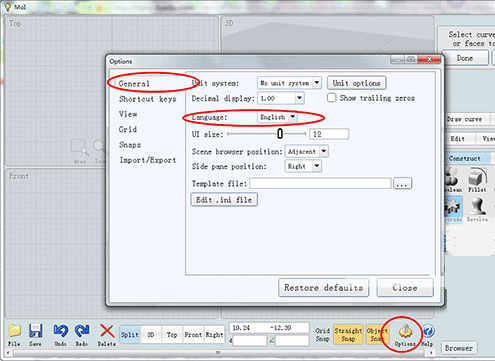Click the Help question mark icon
This screenshot has width=495, height=361.
tap(428, 332)
